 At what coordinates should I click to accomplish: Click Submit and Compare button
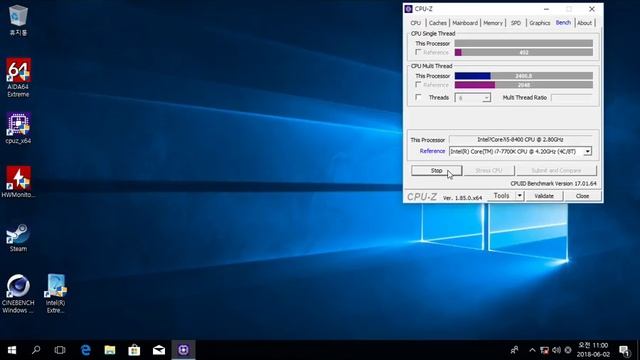(x=556, y=170)
